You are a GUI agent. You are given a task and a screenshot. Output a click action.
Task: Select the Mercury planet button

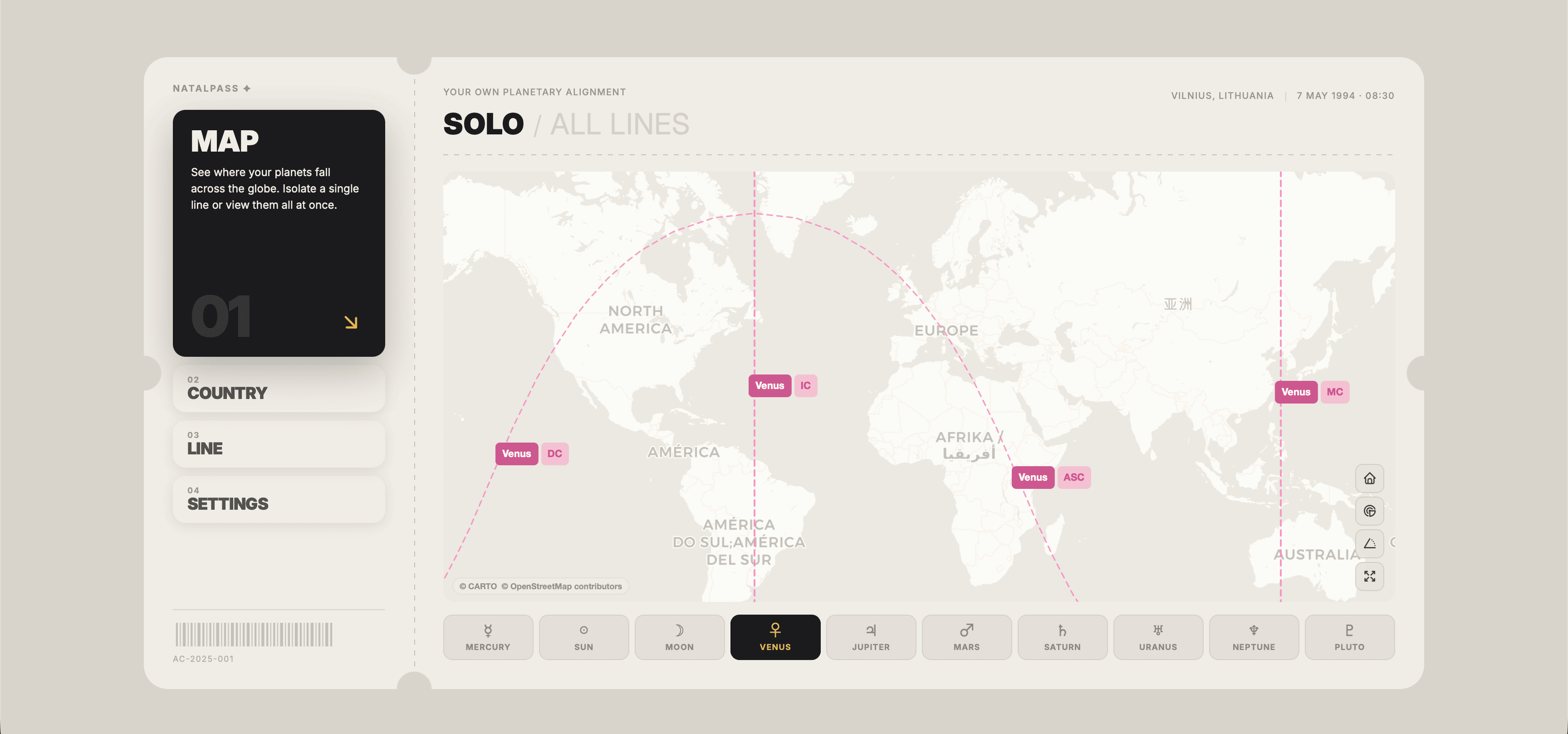(x=488, y=636)
